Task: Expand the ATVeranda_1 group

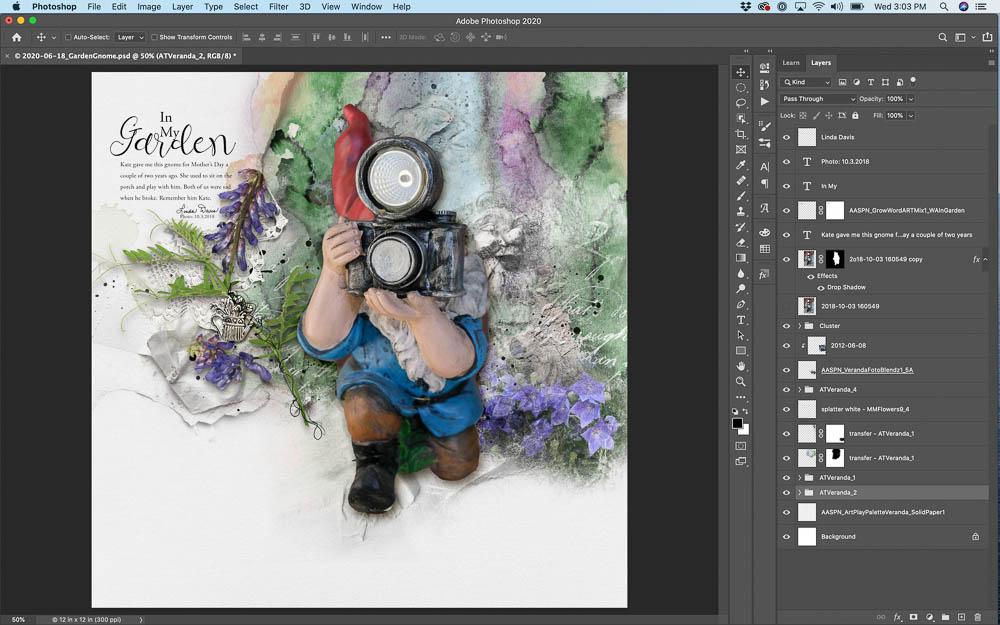Action: [x=800, y=478]
